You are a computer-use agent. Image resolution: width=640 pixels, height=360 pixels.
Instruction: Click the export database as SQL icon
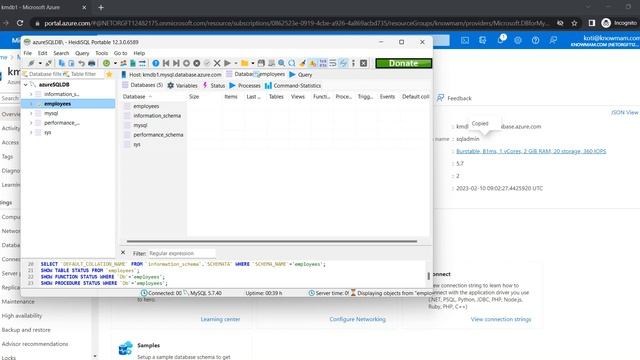click(x=133, y=63)
